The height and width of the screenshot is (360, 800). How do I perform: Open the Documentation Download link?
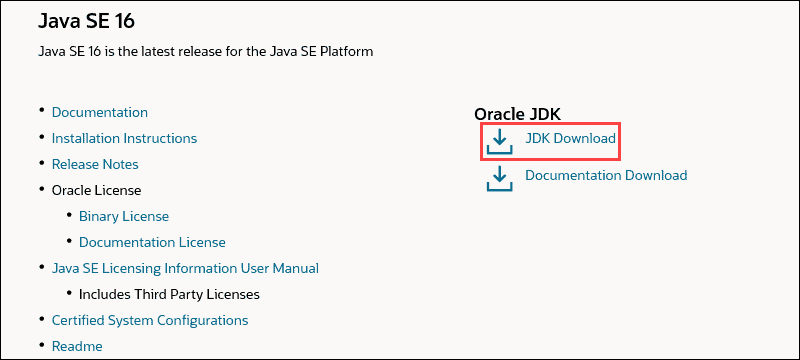click(x=606, y=175)
